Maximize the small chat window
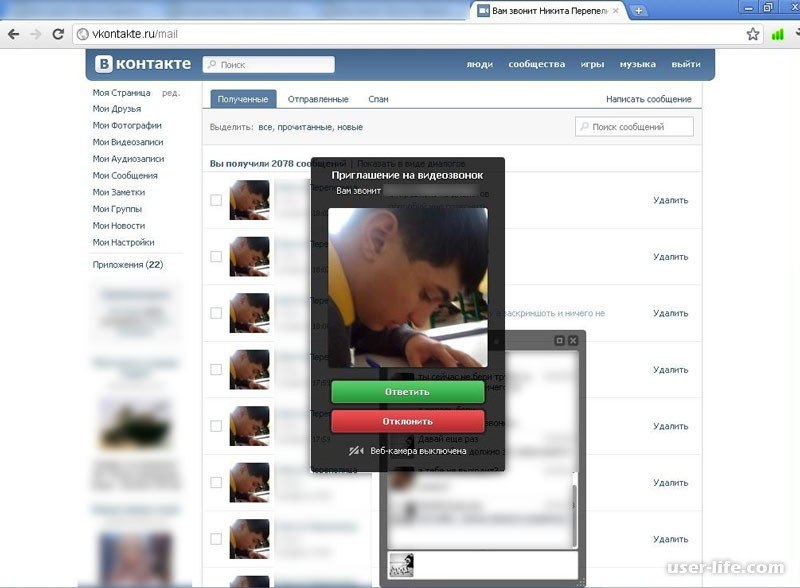The height and width of the screenshot is (588, 800). pyautogui.click(x=559, y=340)
